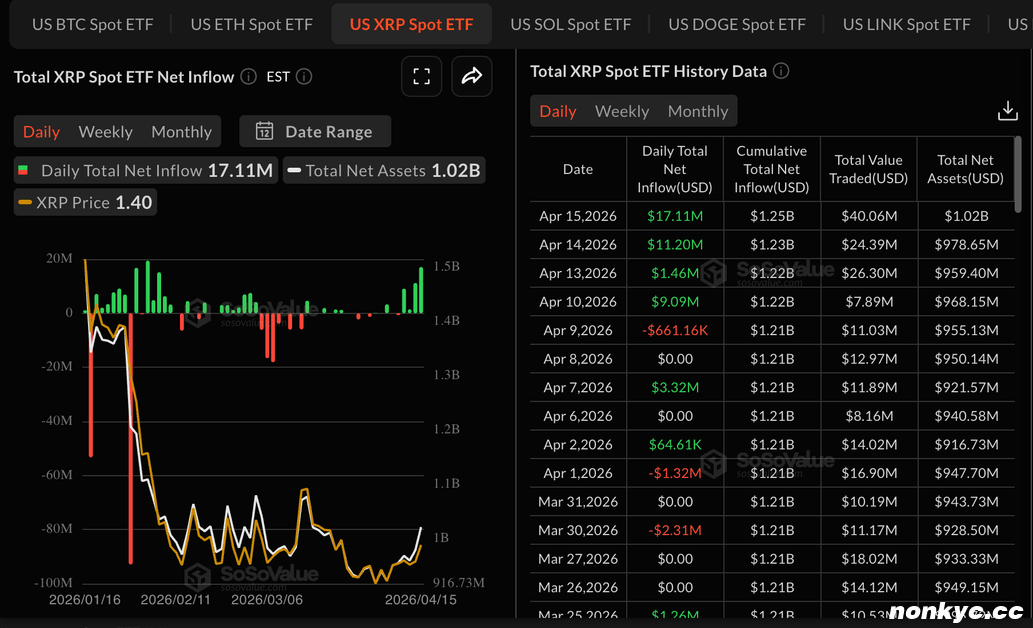Switch chart to Weekly view
1033x628 pixels.
[105, 132]
